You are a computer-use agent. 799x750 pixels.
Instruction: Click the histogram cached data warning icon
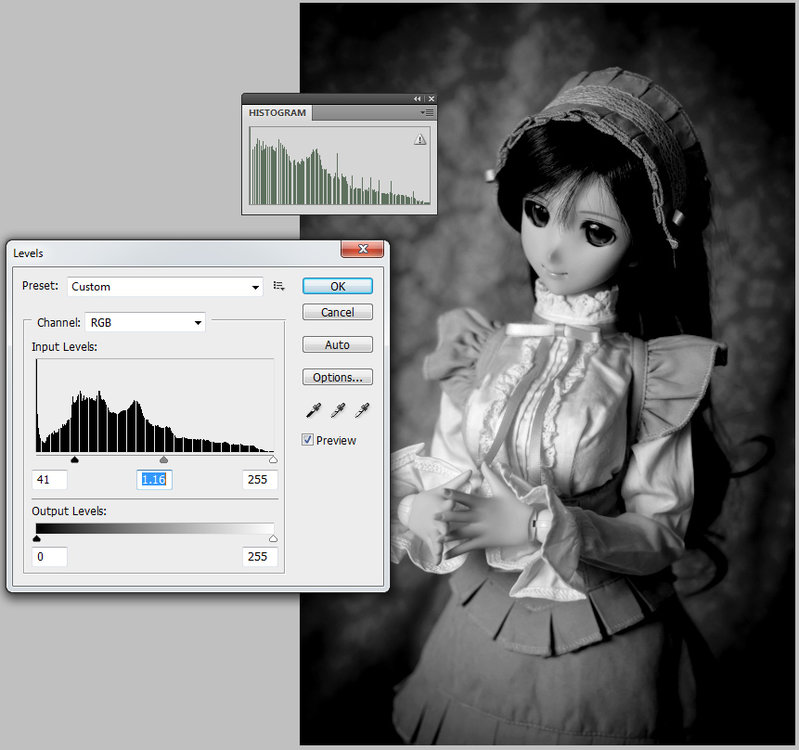(420, 141)
